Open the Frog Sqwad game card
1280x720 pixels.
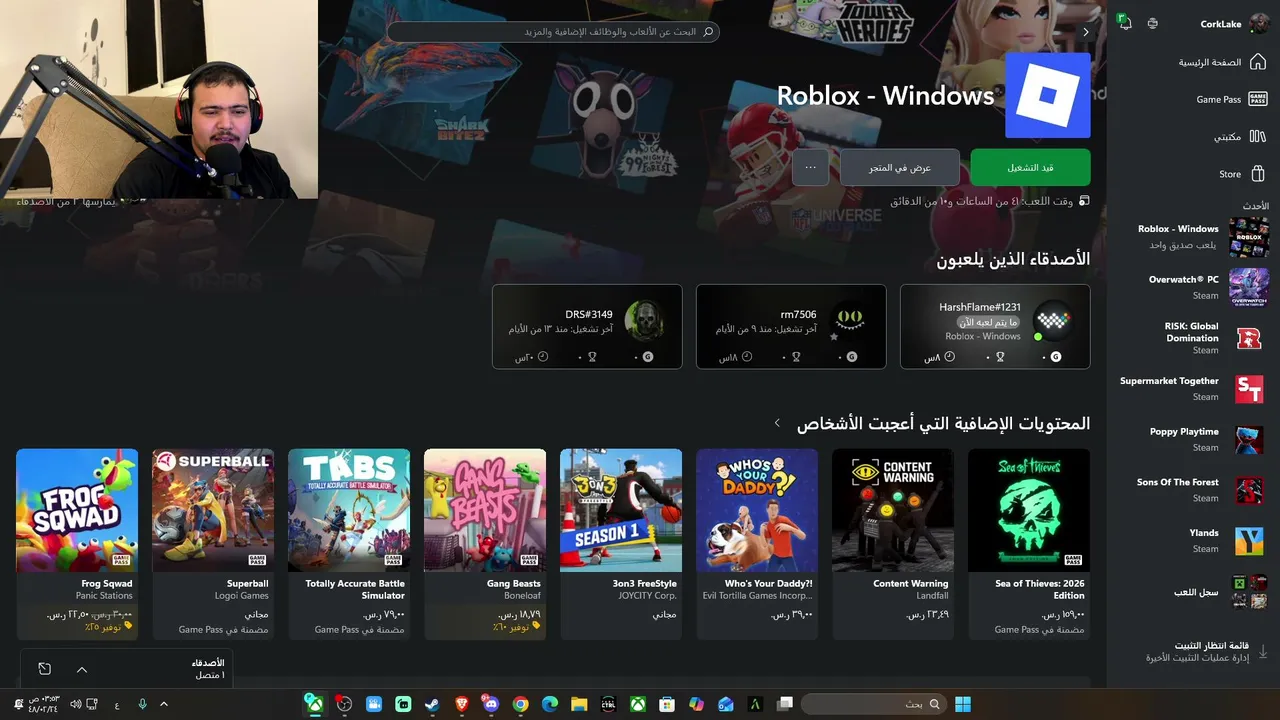tap(77, 543)
